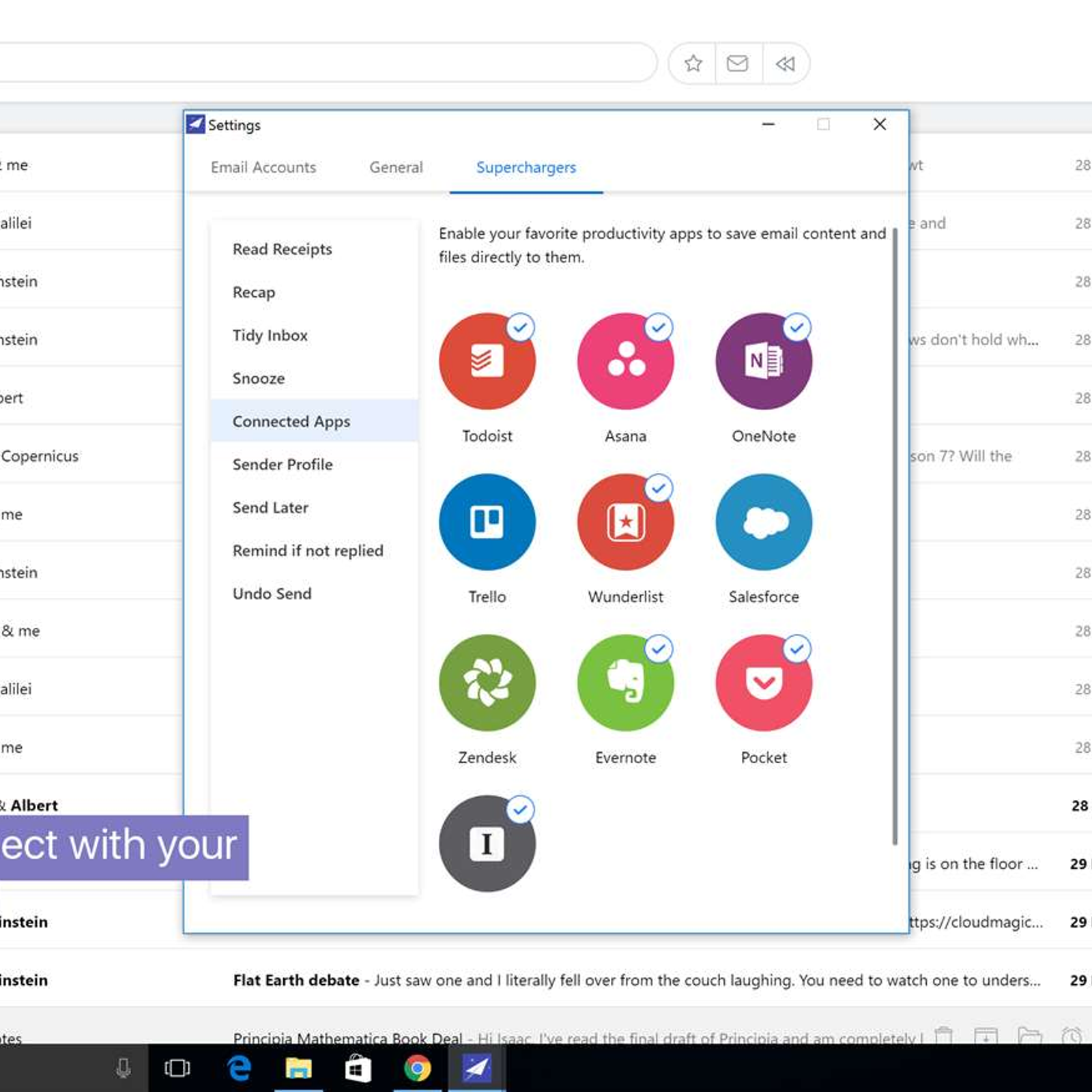Select the Pocket app icon
The image size is (1092, 1092).
click(x=764, y=682)
